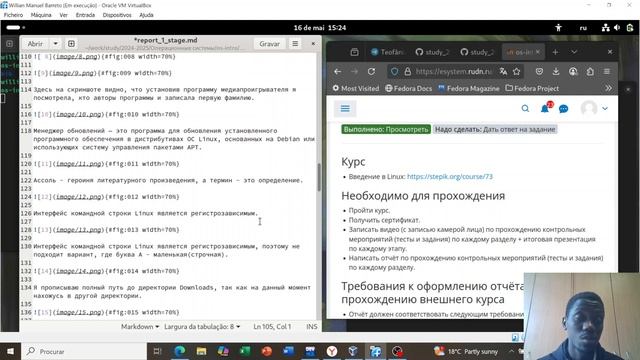640x360 pixels.
Task: Expand the user menu arrow
Action: 605,109
